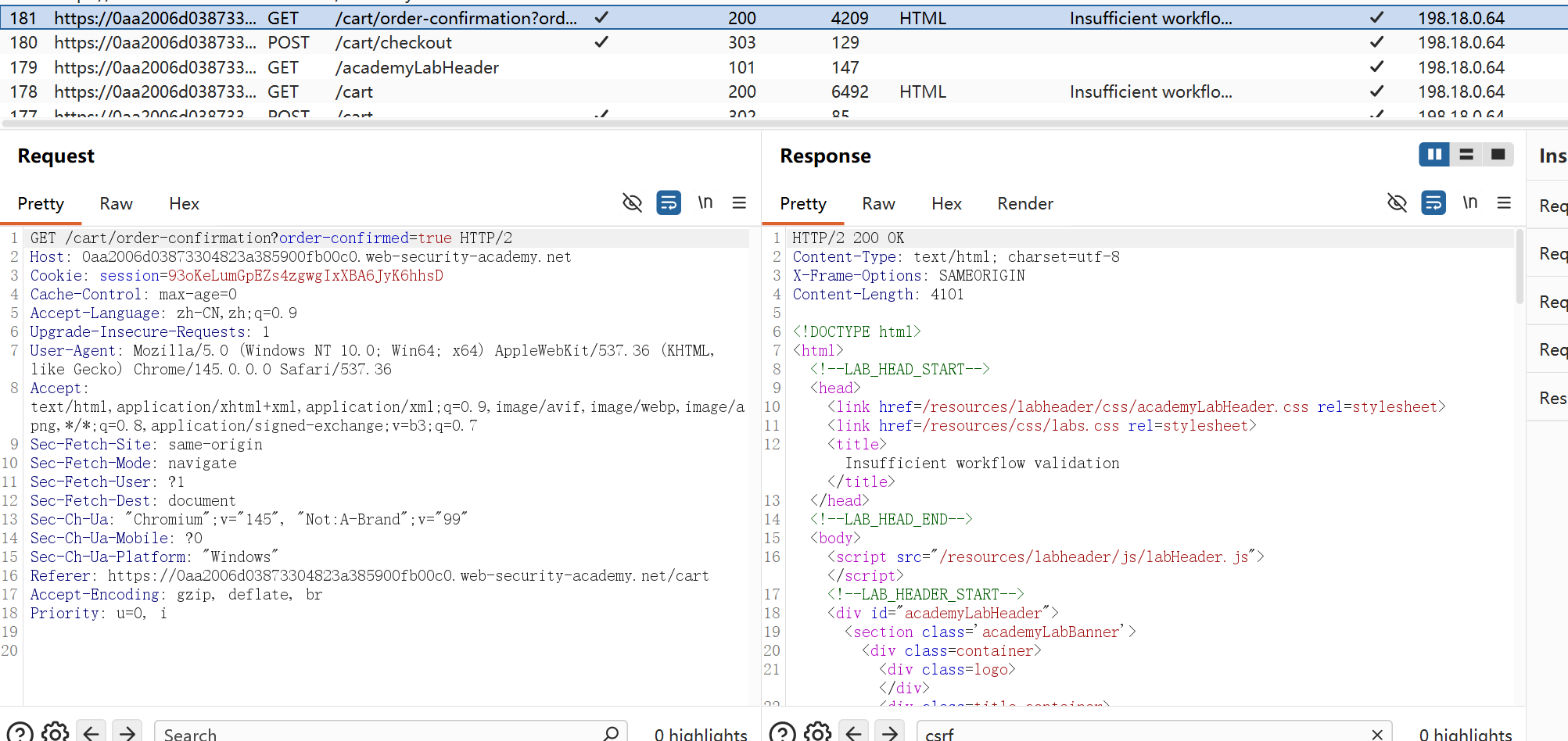Image resolution: width=1568 pixels, height=741 pixels.
Task: Toggle hide non-printable icon in Request panel
Action: (x=632, y=203)
